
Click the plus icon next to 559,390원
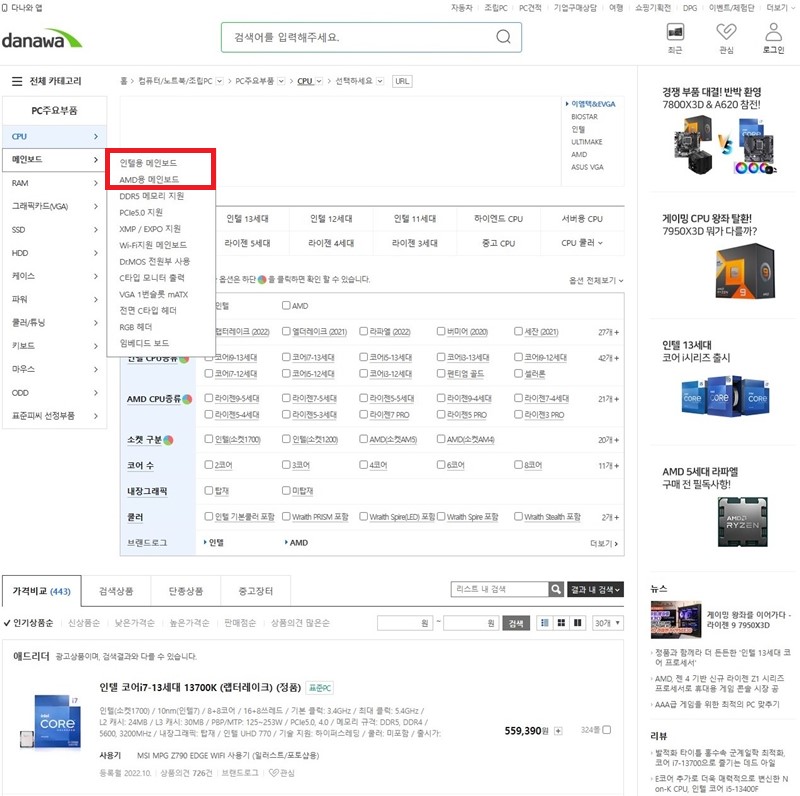click(x=558, y=731)
